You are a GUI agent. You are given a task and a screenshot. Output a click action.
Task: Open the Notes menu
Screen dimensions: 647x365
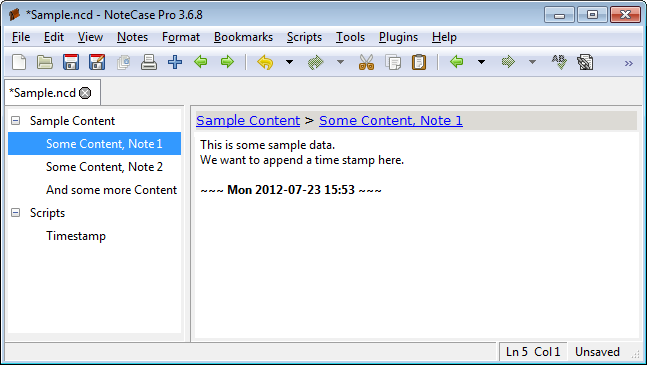pos(132,37)
